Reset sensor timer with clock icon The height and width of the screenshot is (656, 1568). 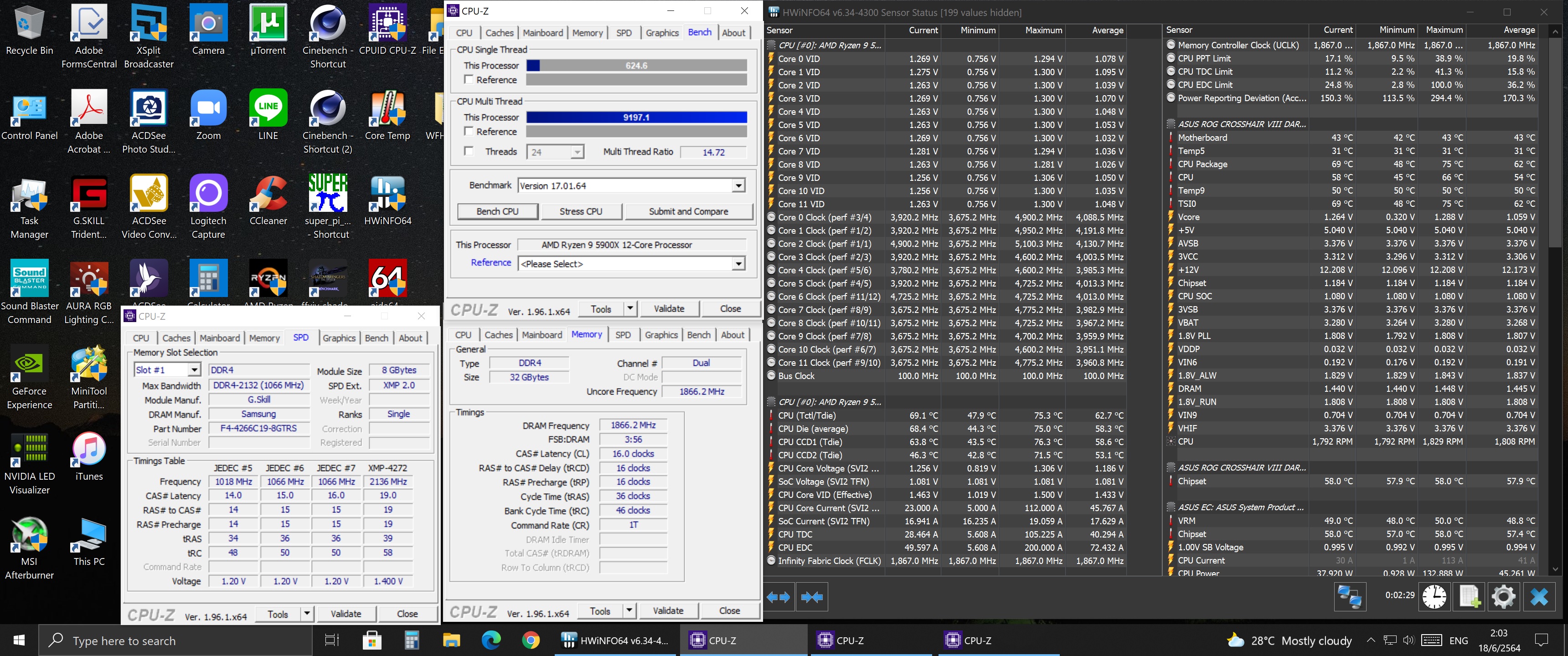point(1434,596)
